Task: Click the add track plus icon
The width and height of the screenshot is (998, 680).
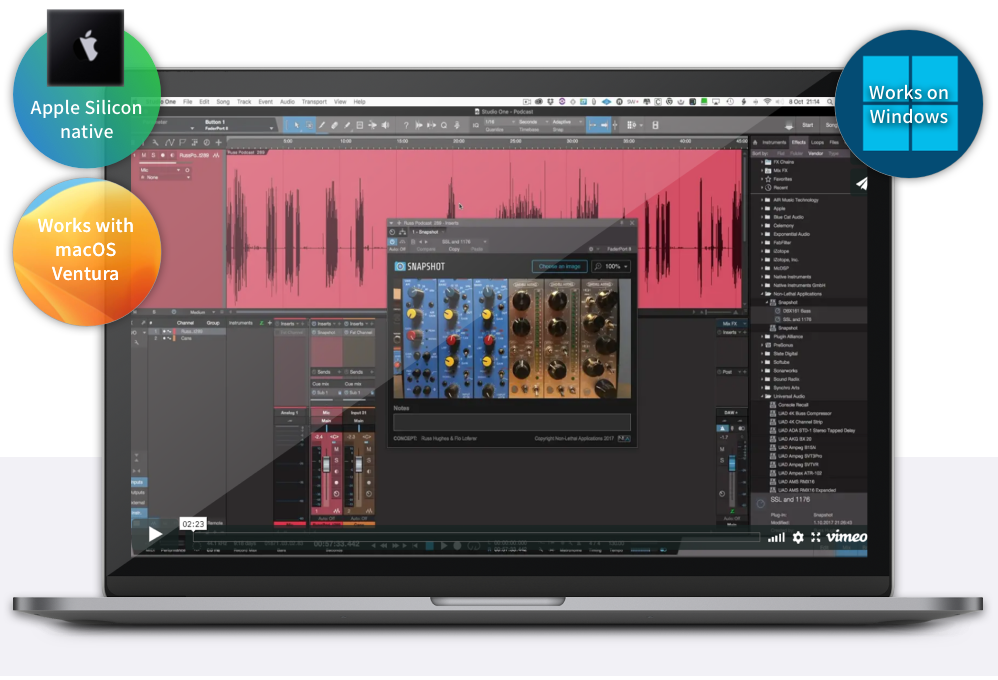Action: (x=218, y=143)
